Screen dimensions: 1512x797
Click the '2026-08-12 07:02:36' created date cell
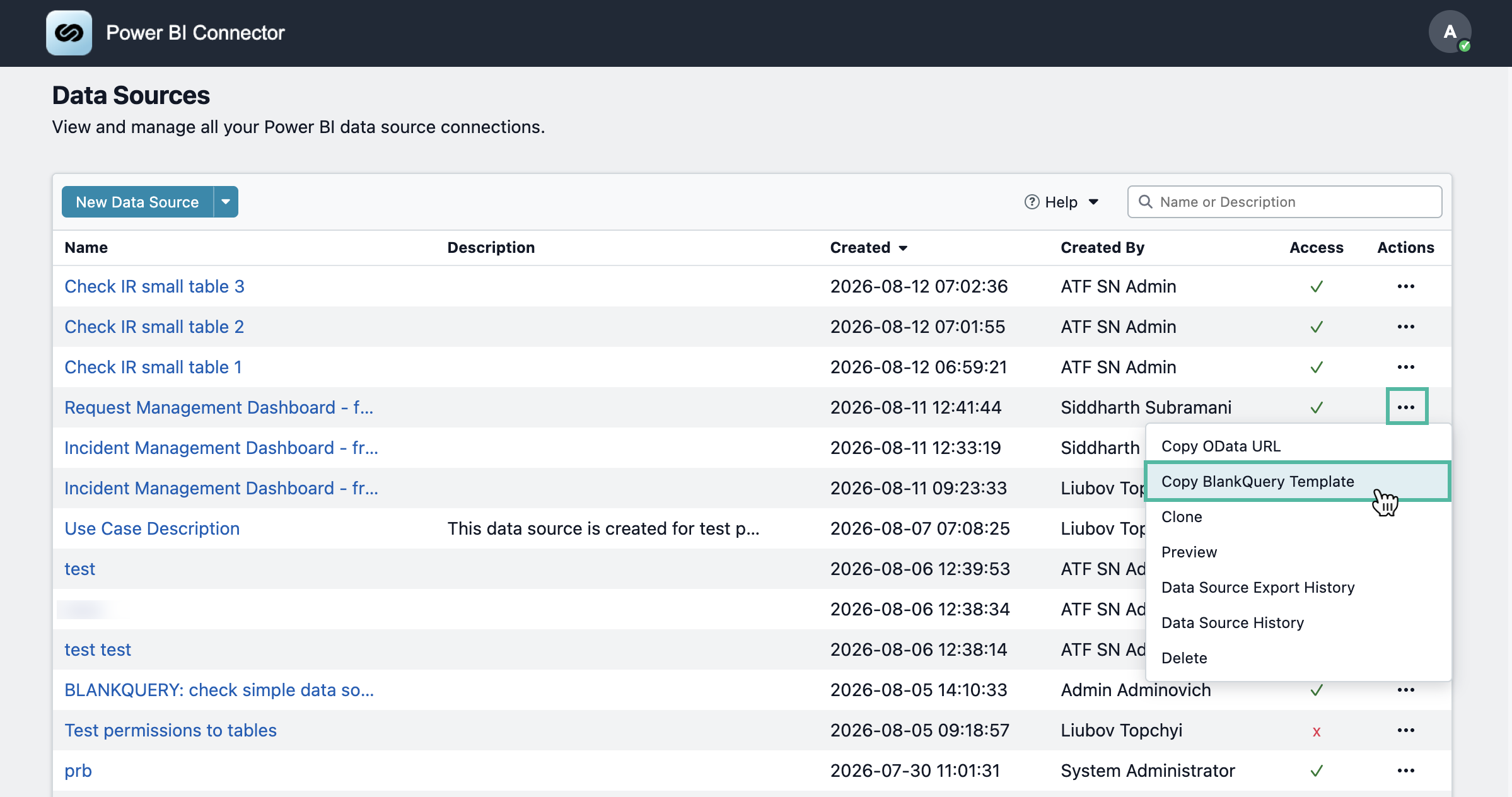919,286
